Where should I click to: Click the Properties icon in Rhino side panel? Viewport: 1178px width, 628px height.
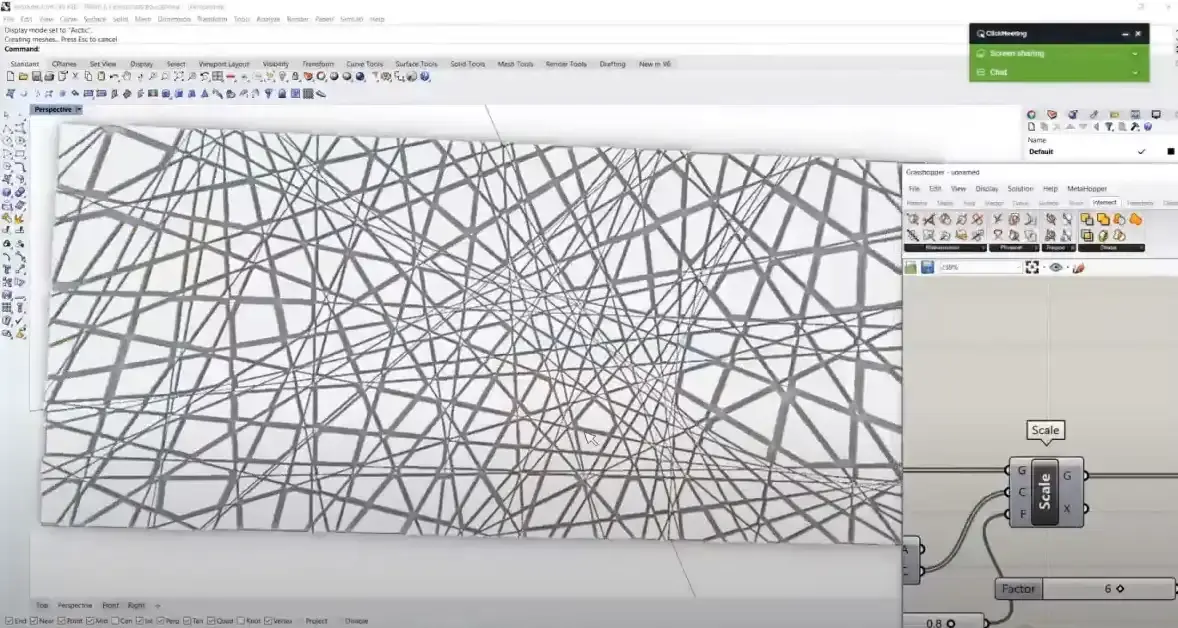pos(1032,114)
